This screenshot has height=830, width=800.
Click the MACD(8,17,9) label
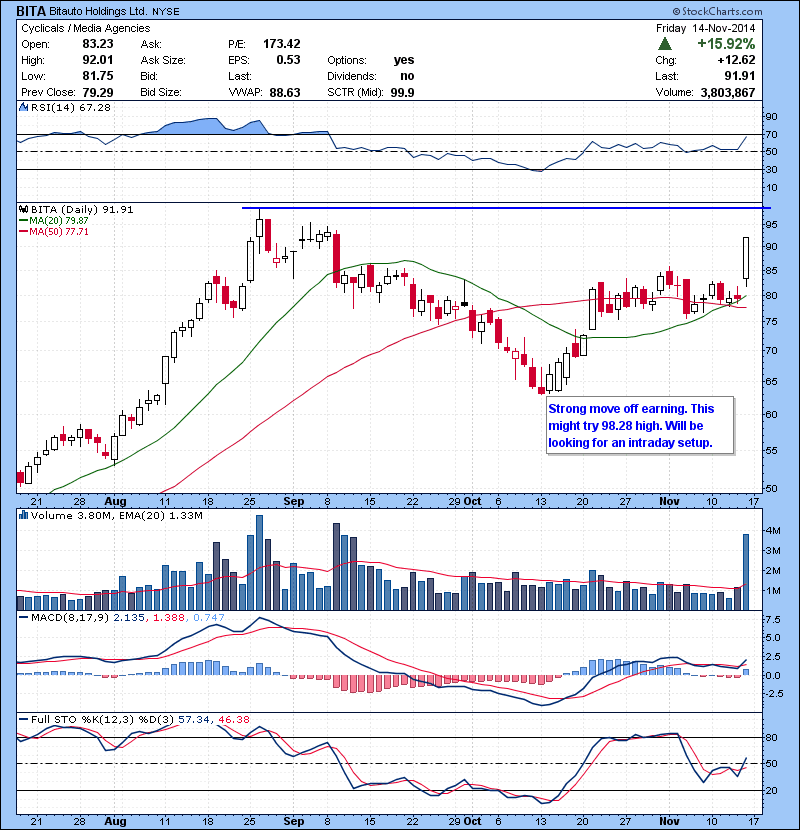coord(71,617)
